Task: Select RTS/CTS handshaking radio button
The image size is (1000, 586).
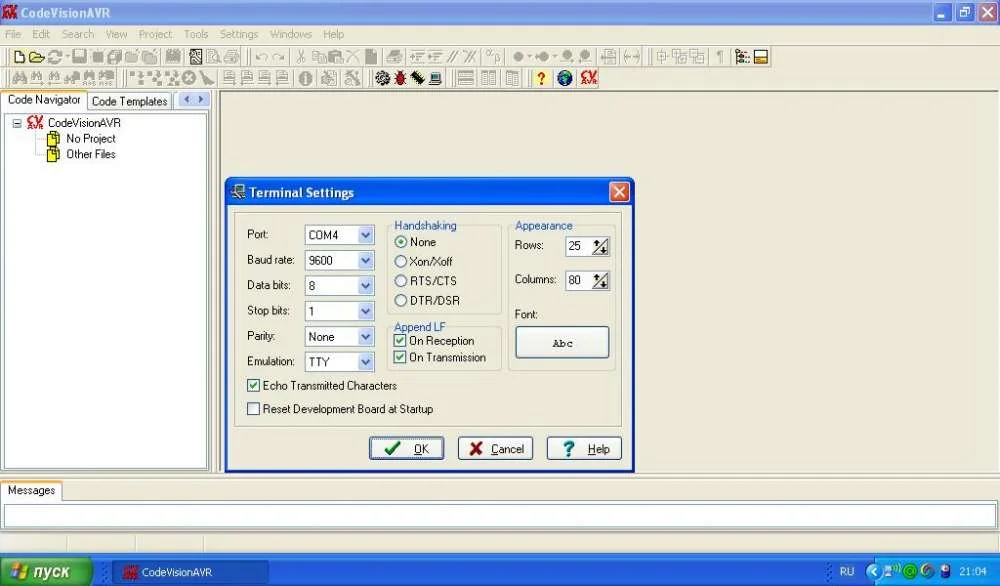Action: point(401,281)
